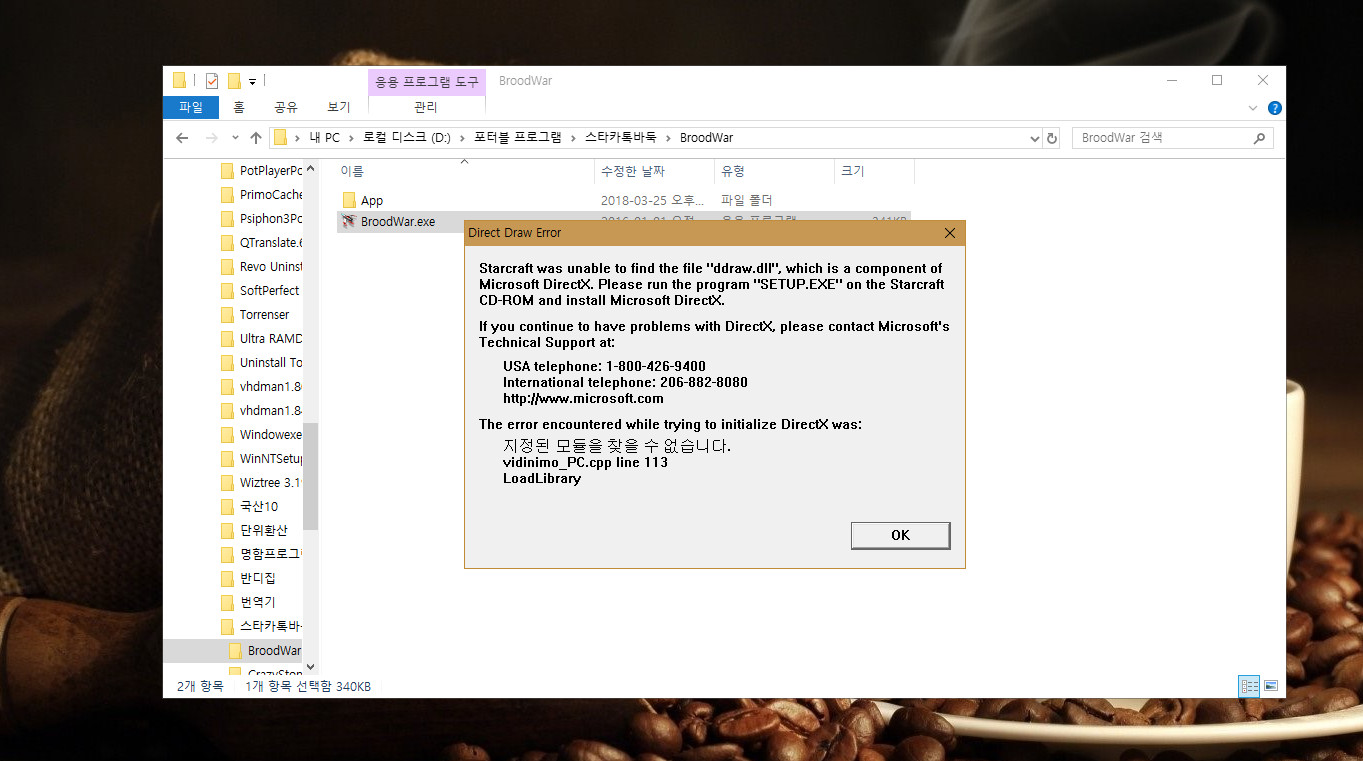Select SoftPerfect folder in tree
Screen dimensions: 1363x761
coord(260,291)
